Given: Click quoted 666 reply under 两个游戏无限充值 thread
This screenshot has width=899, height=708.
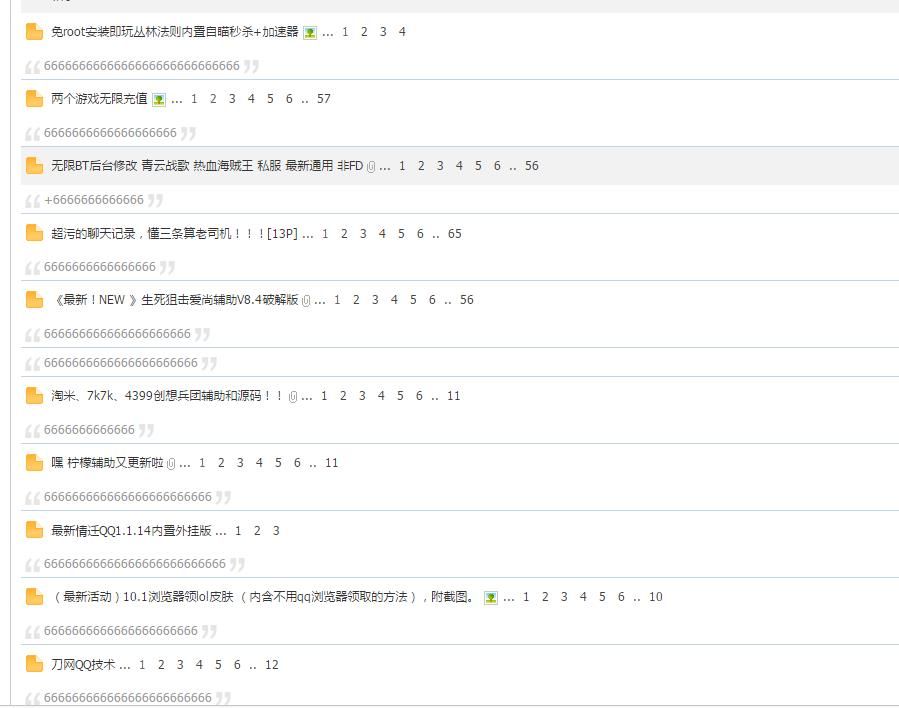Looking at the screenshot, I should [x=110, y=133].
